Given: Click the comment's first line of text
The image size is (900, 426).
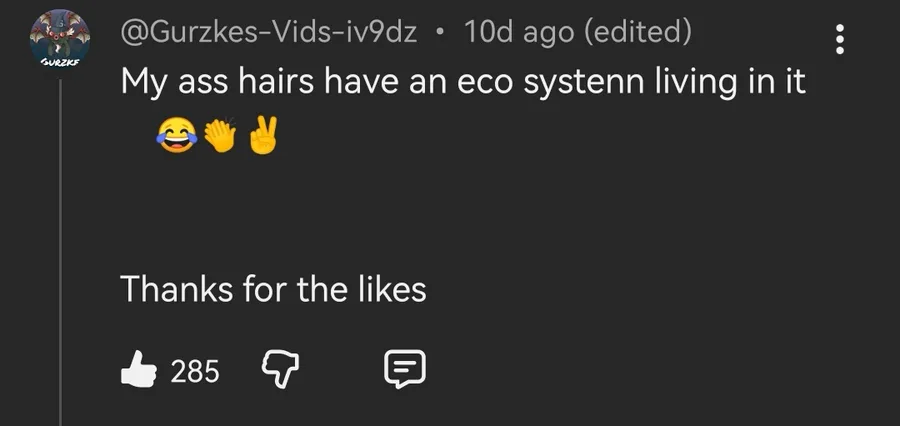Looking at the screenshot, I should point(463,82).
